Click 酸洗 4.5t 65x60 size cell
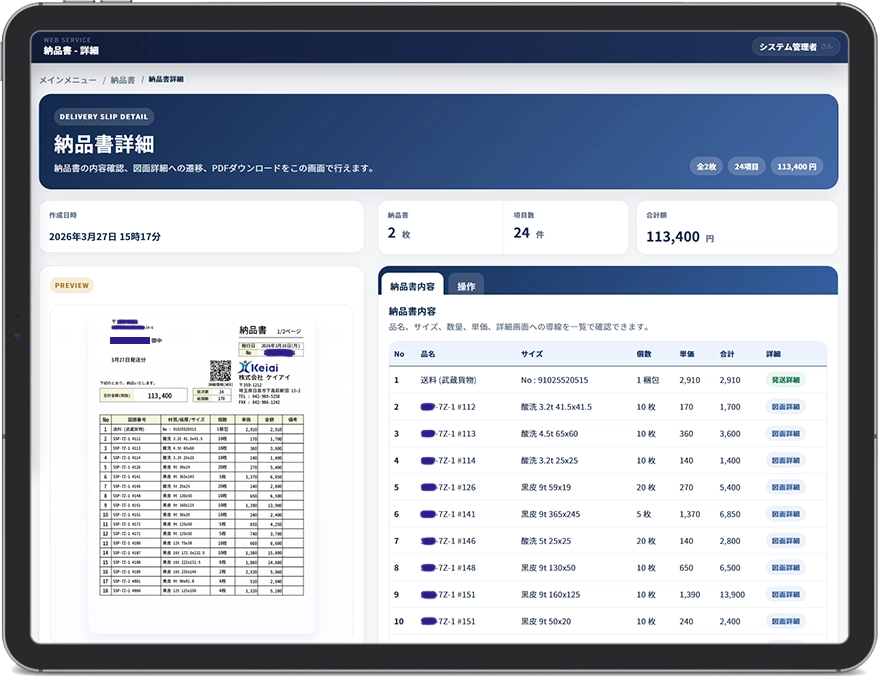Screen dimensions: 878x676 (x=549, y=433)
